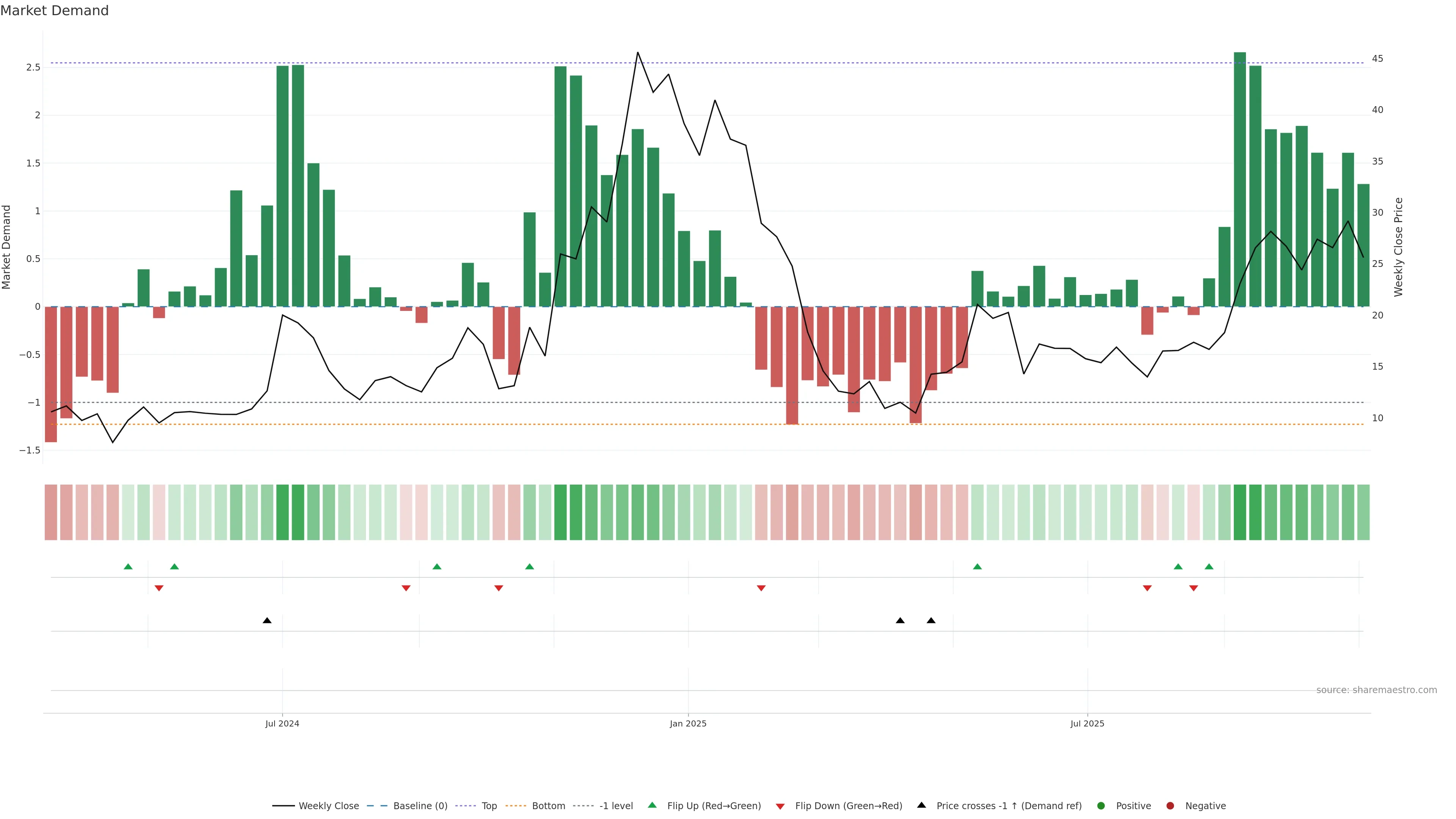Click the source: sharemaestro.com text
The height and width of the screenshot is (819, 1456).
click(x=1376, y=690)
